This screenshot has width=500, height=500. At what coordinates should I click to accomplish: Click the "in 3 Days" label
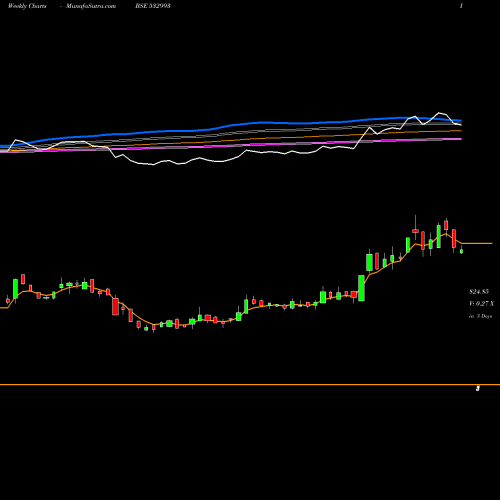[x=480, y=316]
